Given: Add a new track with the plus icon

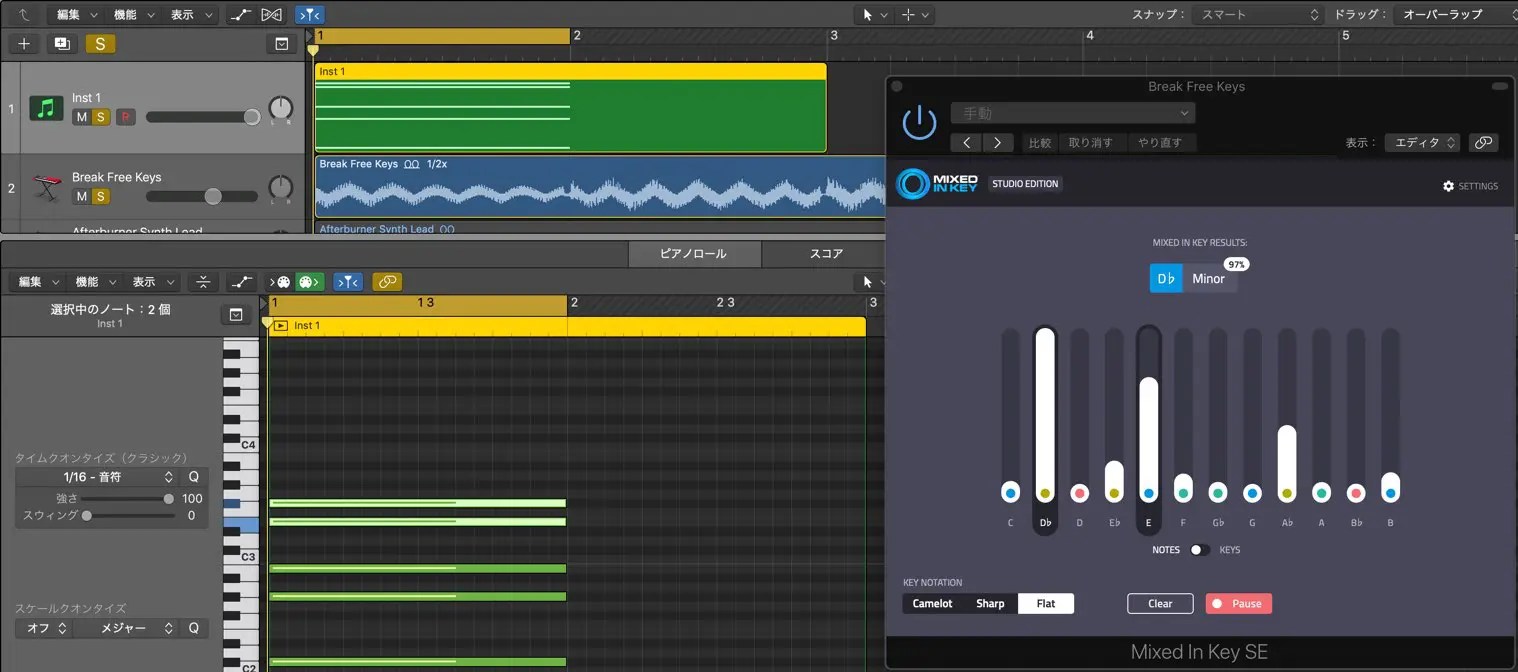Looking at the screenshot, I should 22,43.
